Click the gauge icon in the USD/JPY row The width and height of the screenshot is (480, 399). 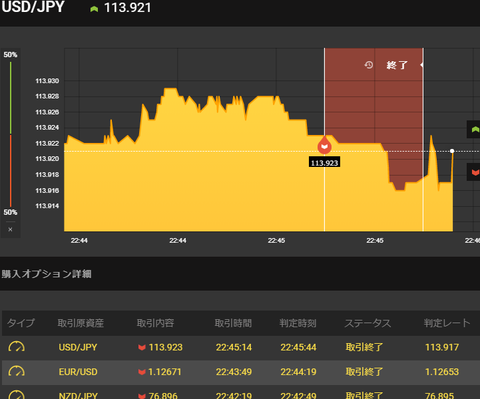click(x=16, y=347)
